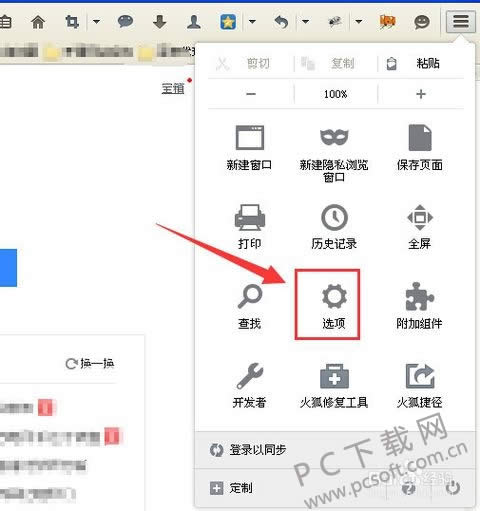Click the 宝箱 link on the page
This screenshot has width=480, height=511.
pyautogui.click(x=173, y=89)
